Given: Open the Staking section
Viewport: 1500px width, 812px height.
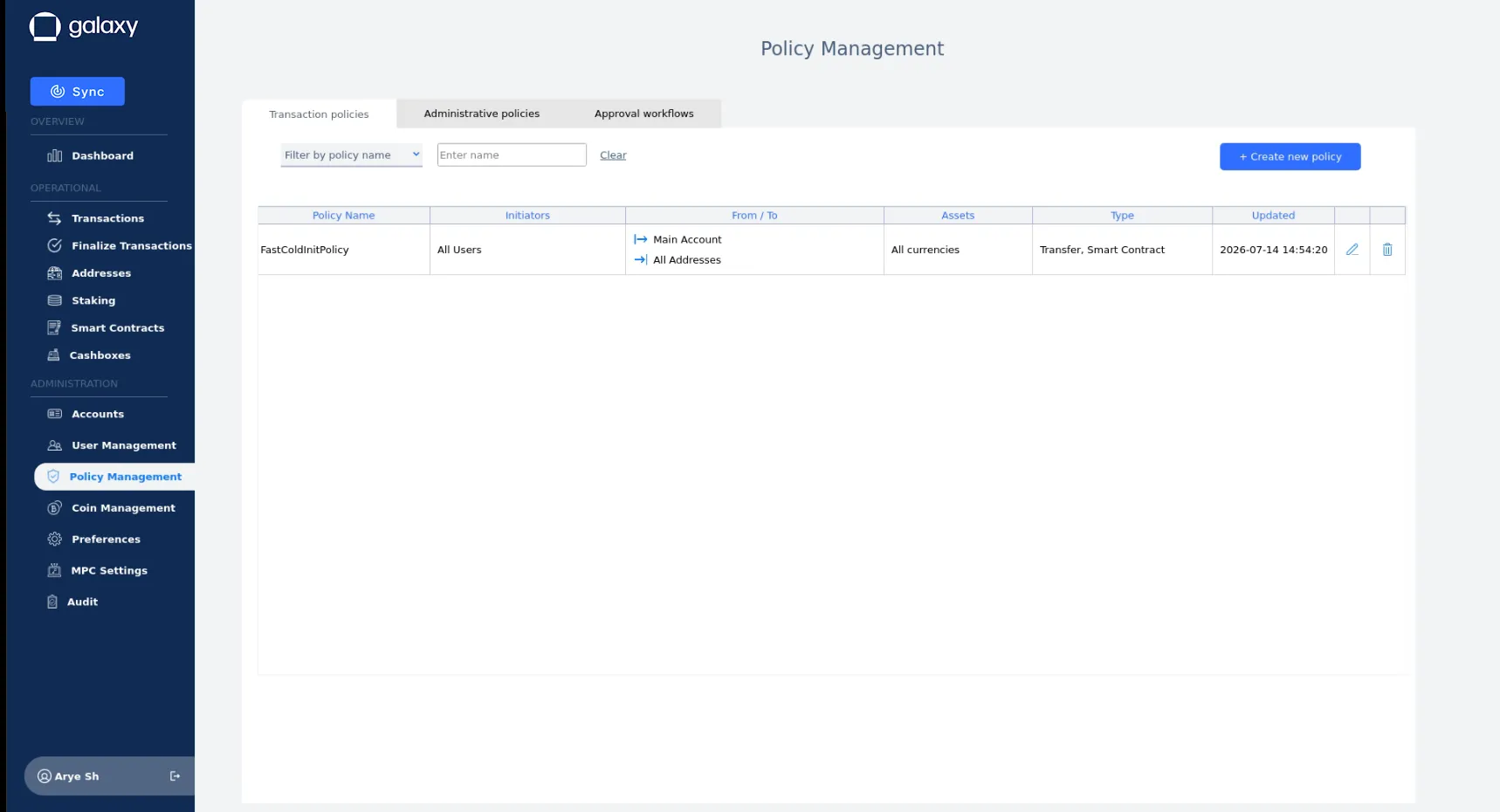Looking at the screenshot, I should tap(93, 300).
